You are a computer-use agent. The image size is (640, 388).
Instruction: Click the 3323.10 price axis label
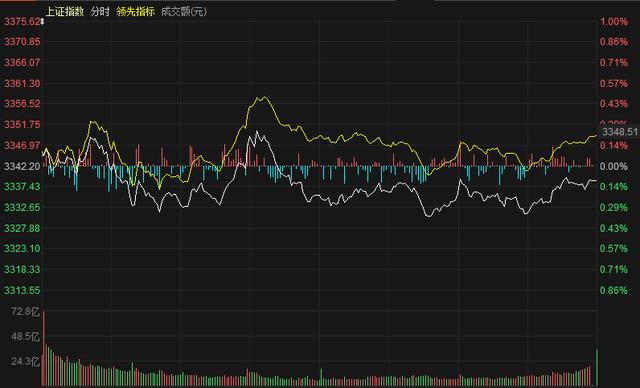(22, 248)
